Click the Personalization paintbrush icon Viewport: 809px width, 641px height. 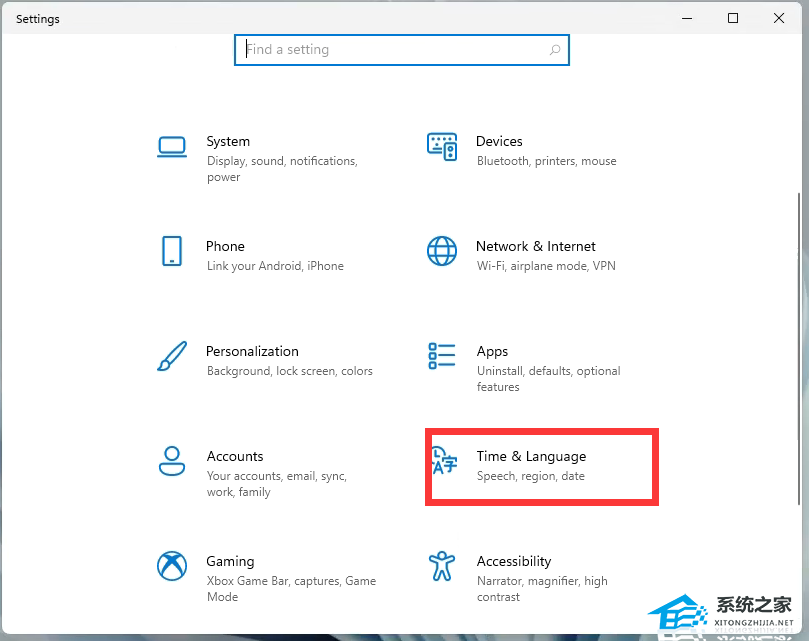pyautogui.click(x=172, y=356)
